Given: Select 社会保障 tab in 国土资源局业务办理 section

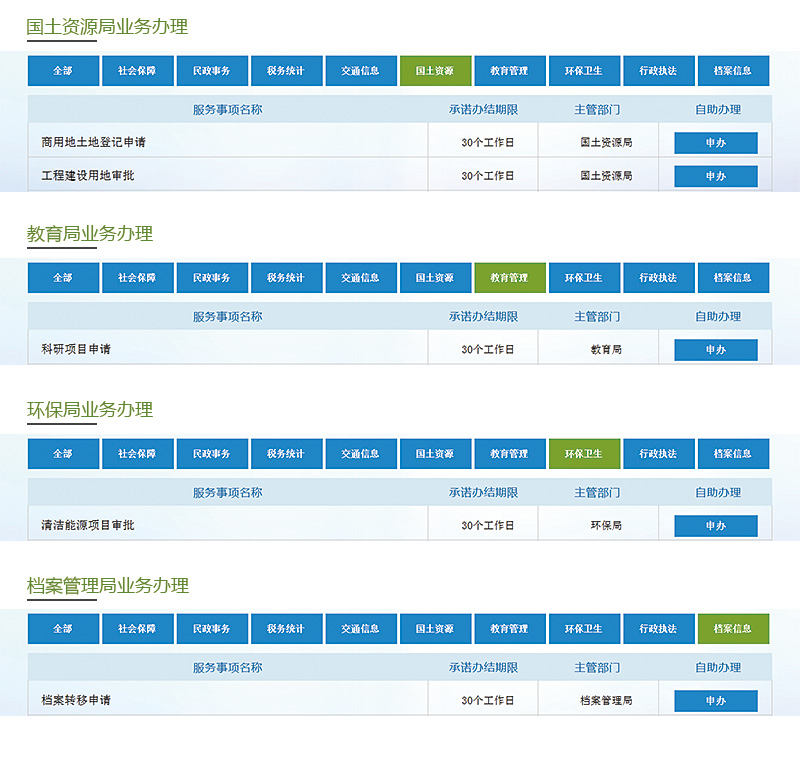Looking at the screenshot, I should coord(138,71).
